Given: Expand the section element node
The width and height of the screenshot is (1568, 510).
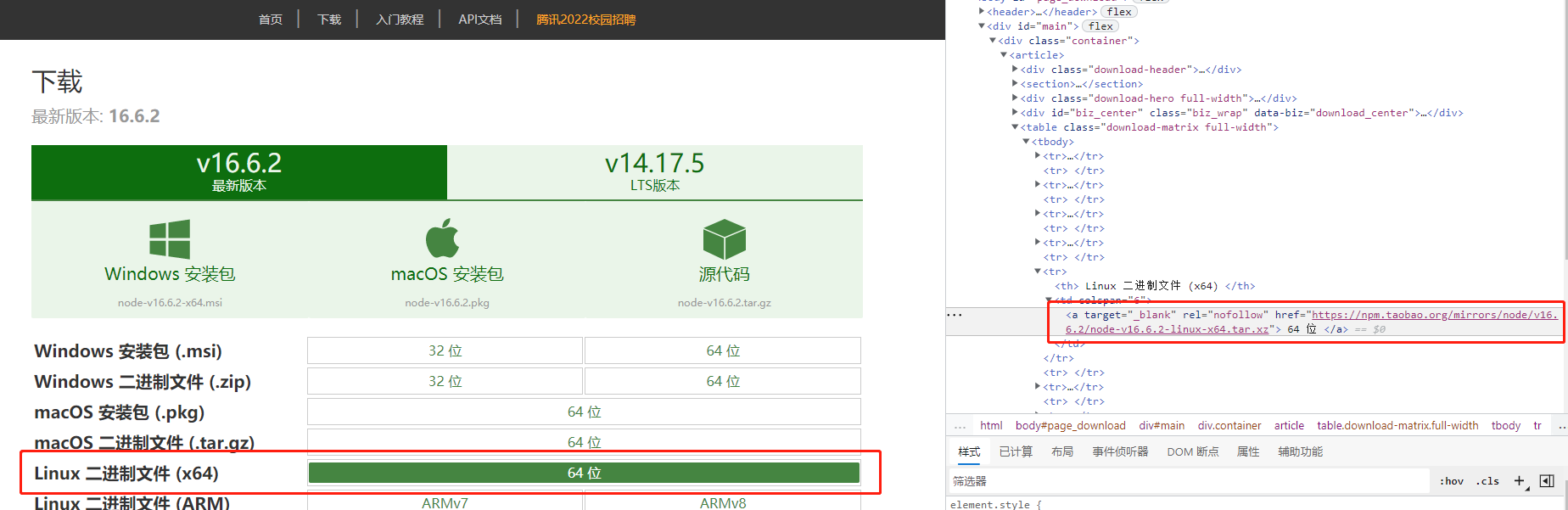Looking at the screenshot, I should click(x=1015, y=84).
